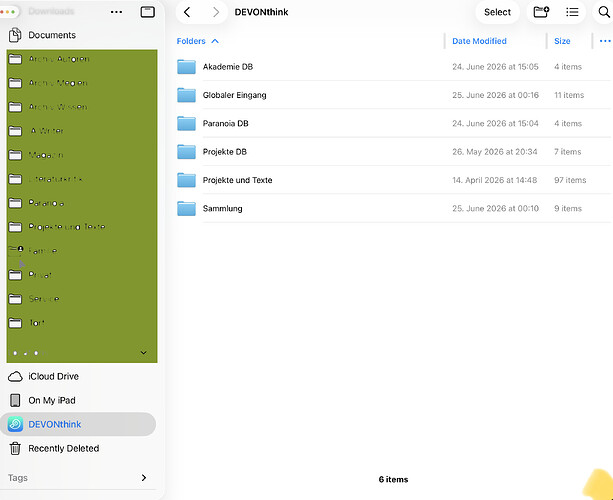Click the DEVONthink app icon in sidebar
The height and width of the screenshot is (500, 613).
click(15, 424)
